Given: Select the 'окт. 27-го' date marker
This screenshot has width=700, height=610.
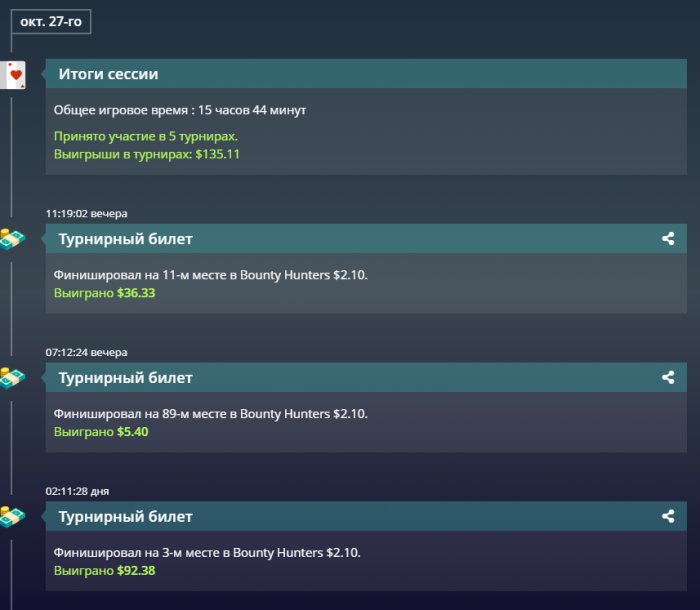Looking at the screenshot, I should [x=51, y=20].
